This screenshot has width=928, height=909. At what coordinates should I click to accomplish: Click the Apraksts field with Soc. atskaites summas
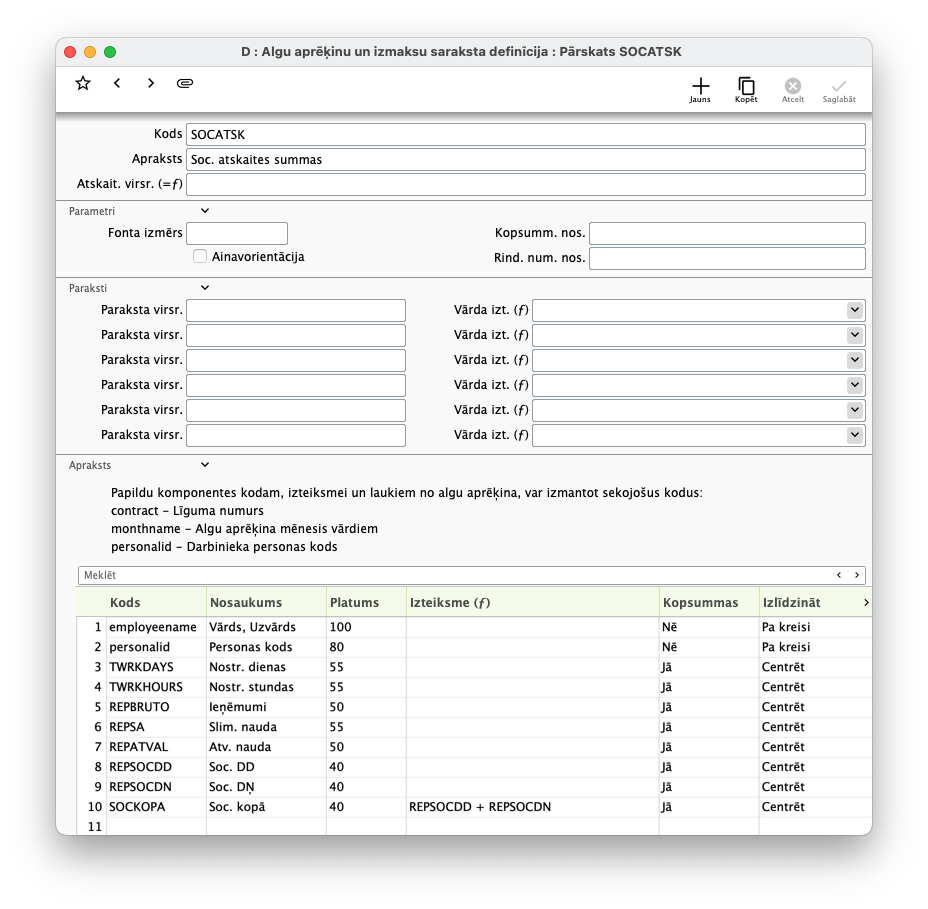(x=526, y=159)
